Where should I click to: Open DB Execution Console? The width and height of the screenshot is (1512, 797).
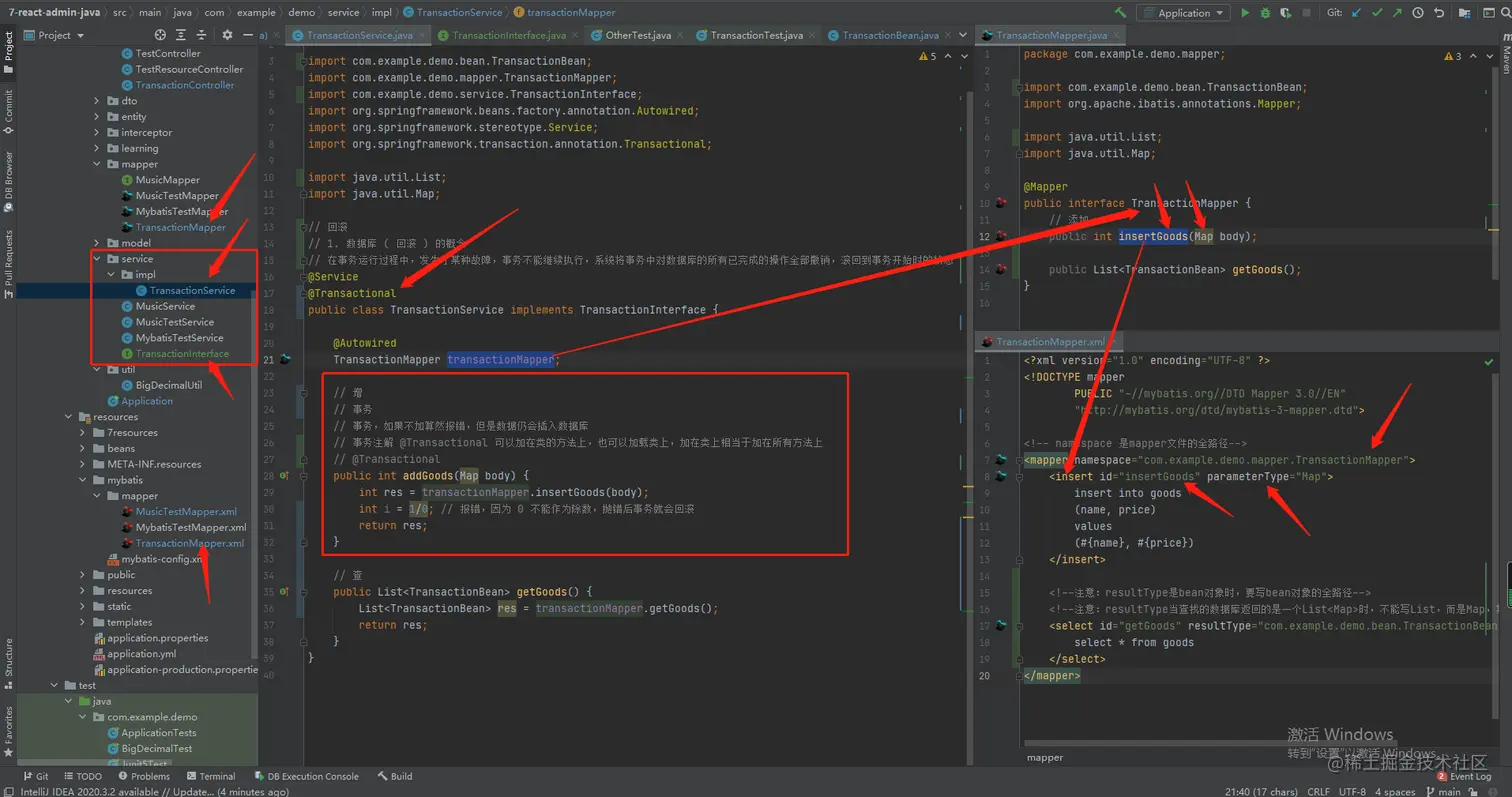(x=305, y=776)
